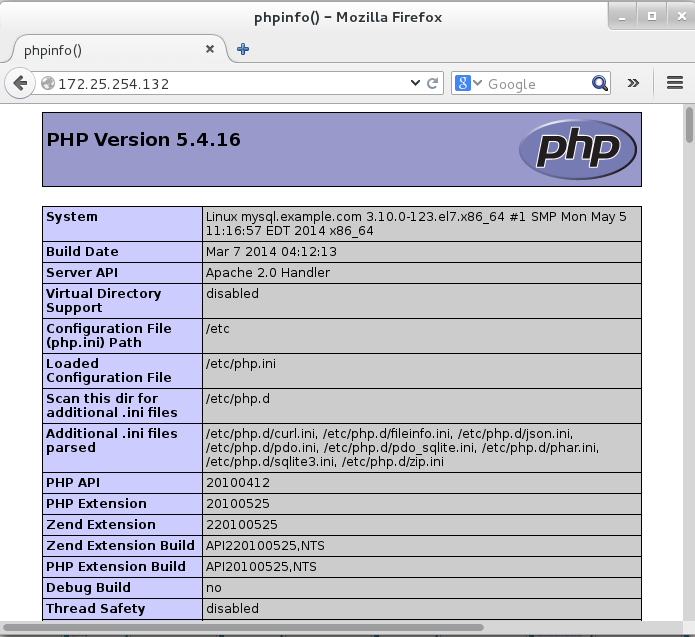Click the site identity globe icon
The height and width of the screenshot is (637, 695).
coord(47,83)
